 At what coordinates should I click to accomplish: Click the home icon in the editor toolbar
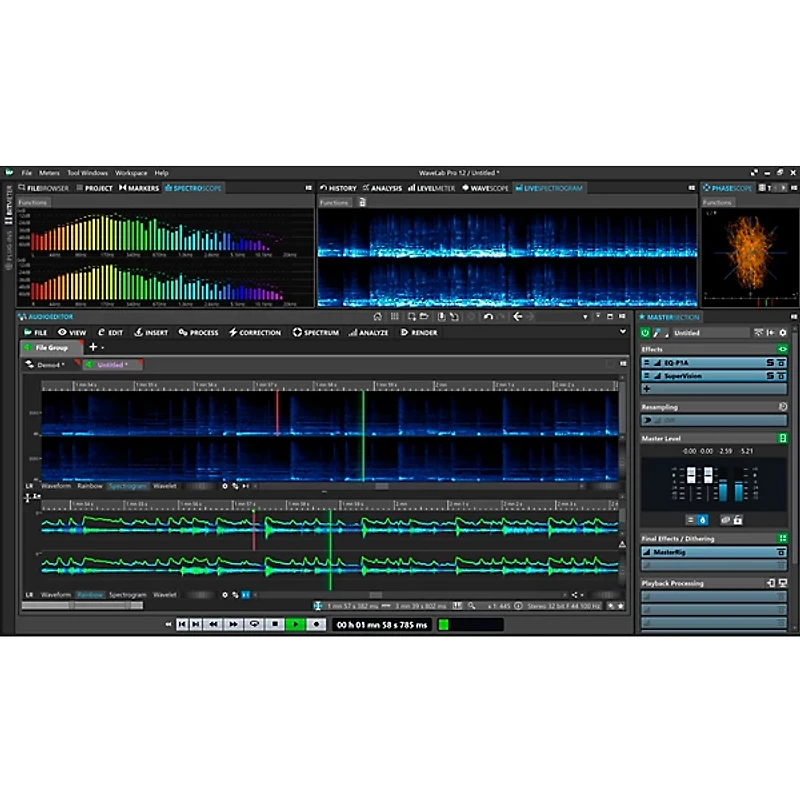click(378, 316)
